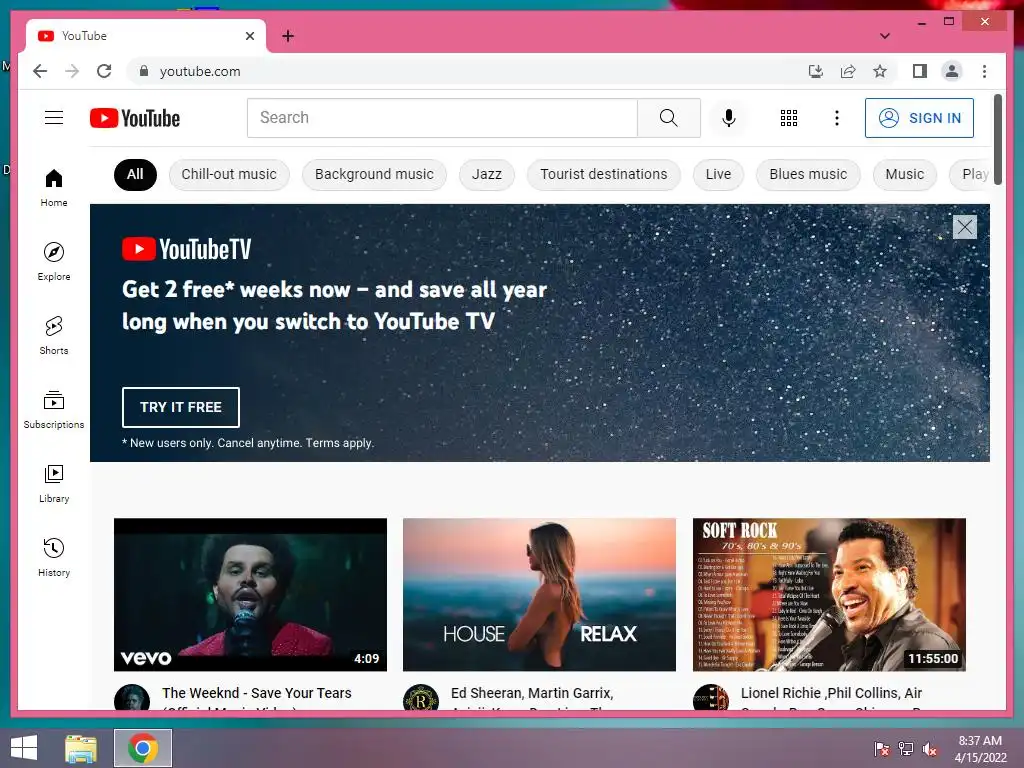Select the Live chip
Image resolution: width=1024 pixels, height=768 pixels.
[x=718, y=174]
